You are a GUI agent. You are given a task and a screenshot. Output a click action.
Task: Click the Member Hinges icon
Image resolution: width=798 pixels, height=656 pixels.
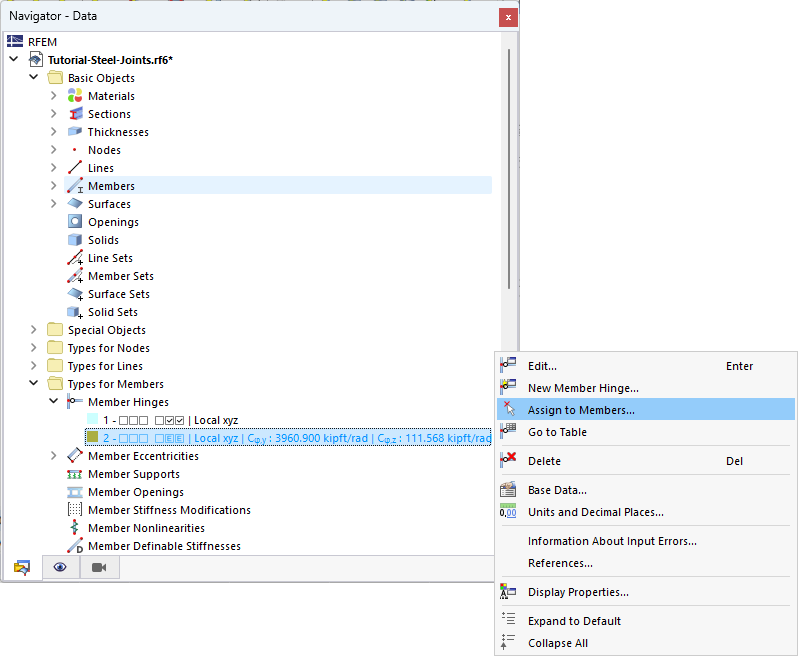click(74, 402)
